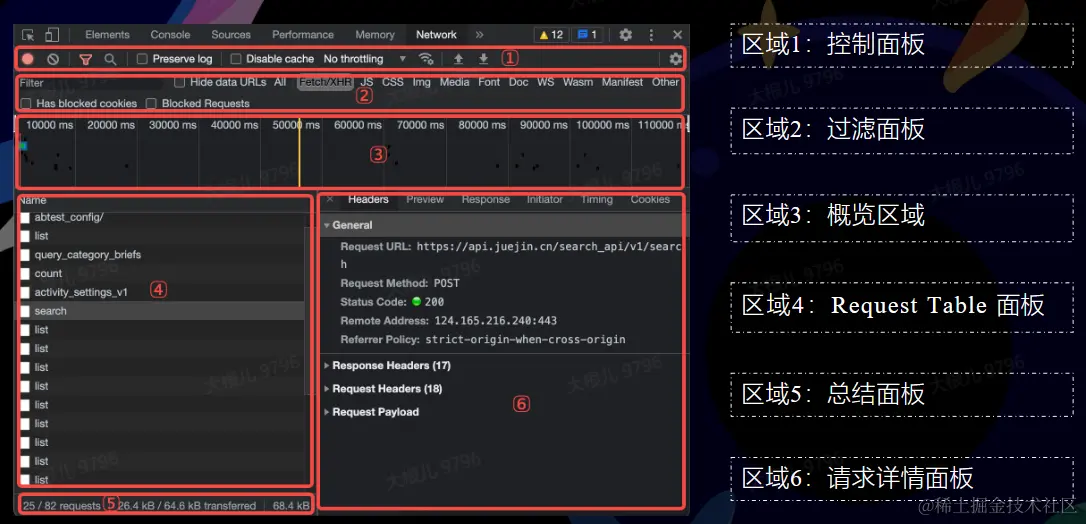
Task: Check Blocked Requests
Action: click(x=151, y=103)
